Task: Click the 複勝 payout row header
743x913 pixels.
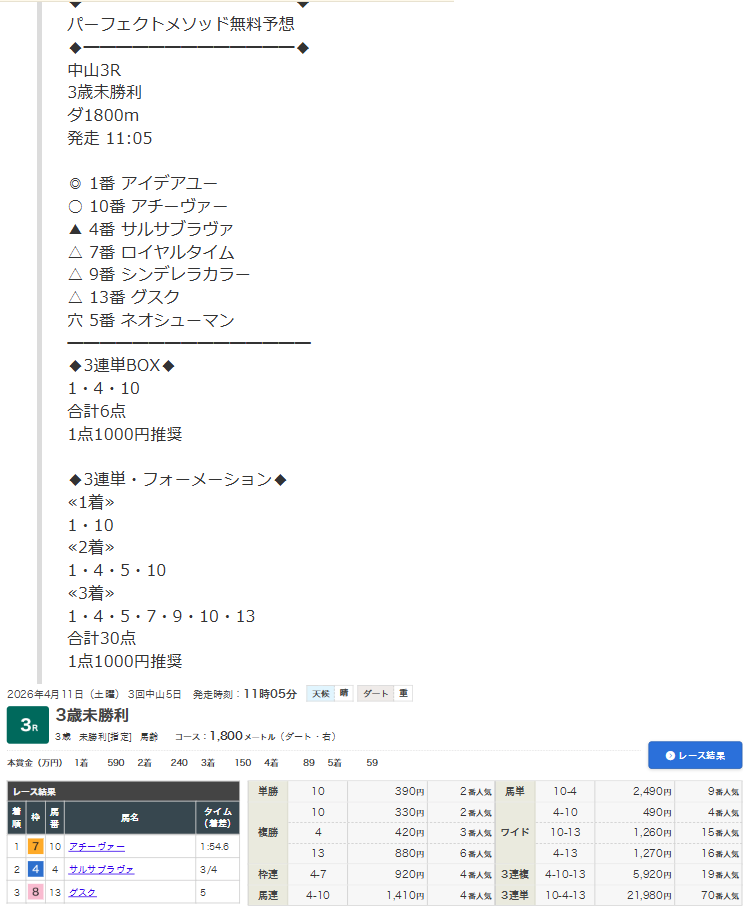Action: coord(268,830)
